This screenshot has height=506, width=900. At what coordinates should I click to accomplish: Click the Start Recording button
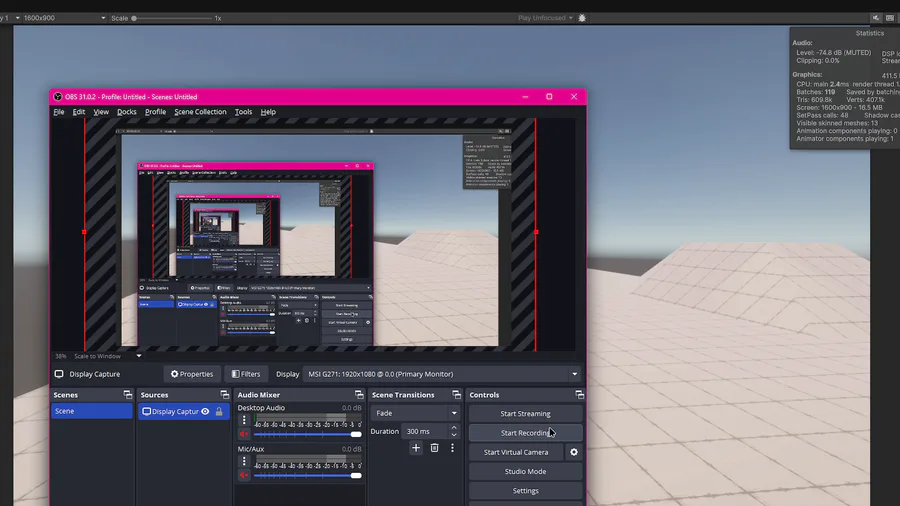coord(525,433)
